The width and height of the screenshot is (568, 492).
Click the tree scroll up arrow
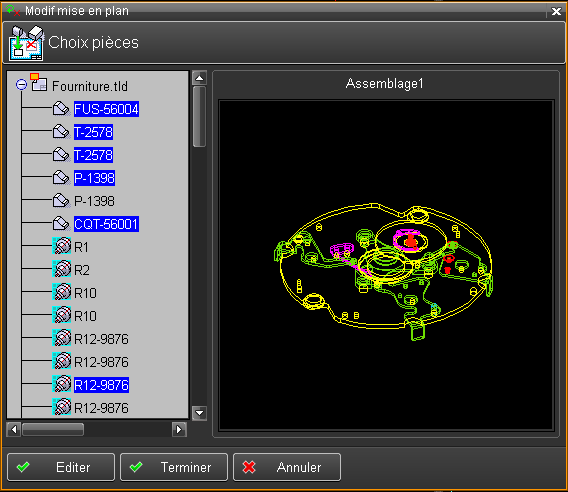click(x=199, y=78)
